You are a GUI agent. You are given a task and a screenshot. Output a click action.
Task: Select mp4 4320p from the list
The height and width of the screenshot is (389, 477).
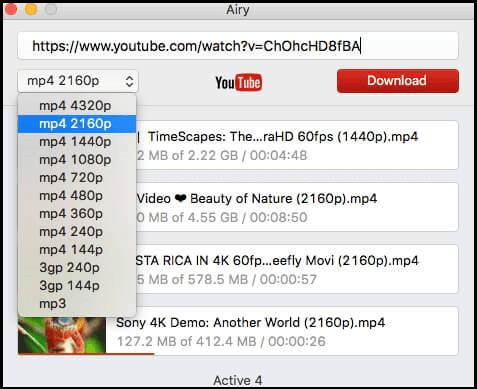click(77, 106)
